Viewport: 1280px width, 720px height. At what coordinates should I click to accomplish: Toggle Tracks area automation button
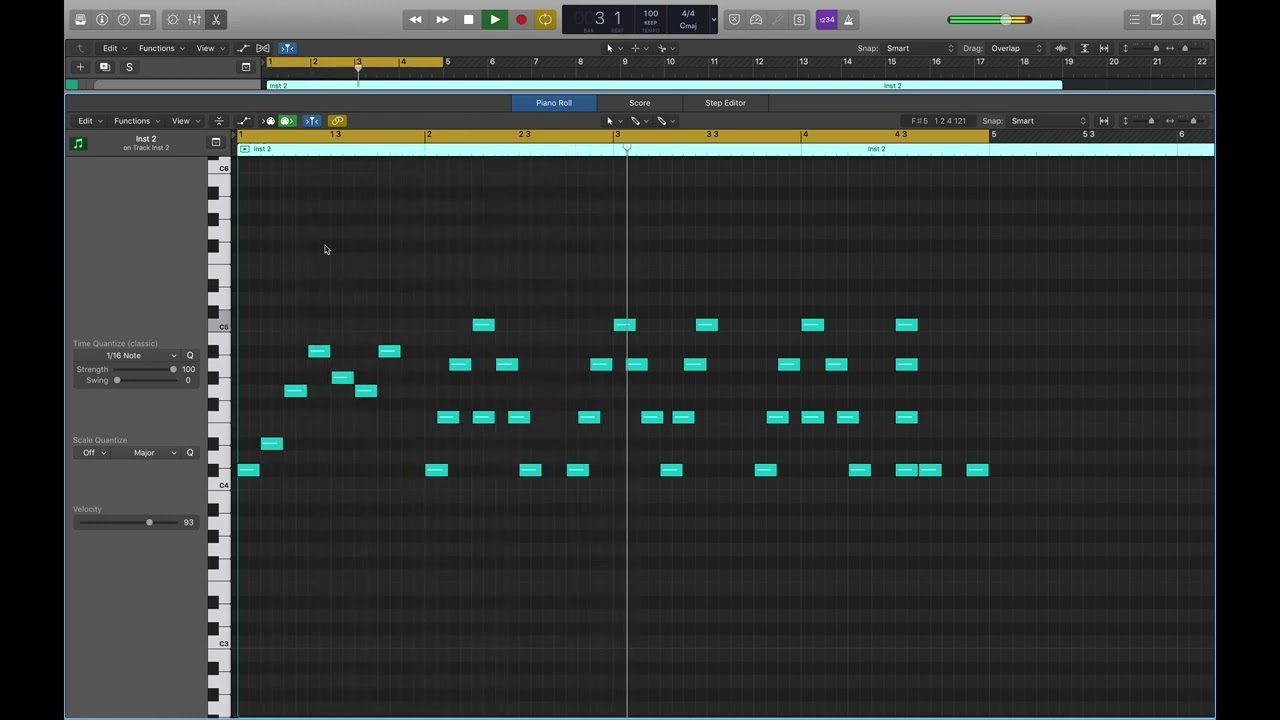[243, 48]
